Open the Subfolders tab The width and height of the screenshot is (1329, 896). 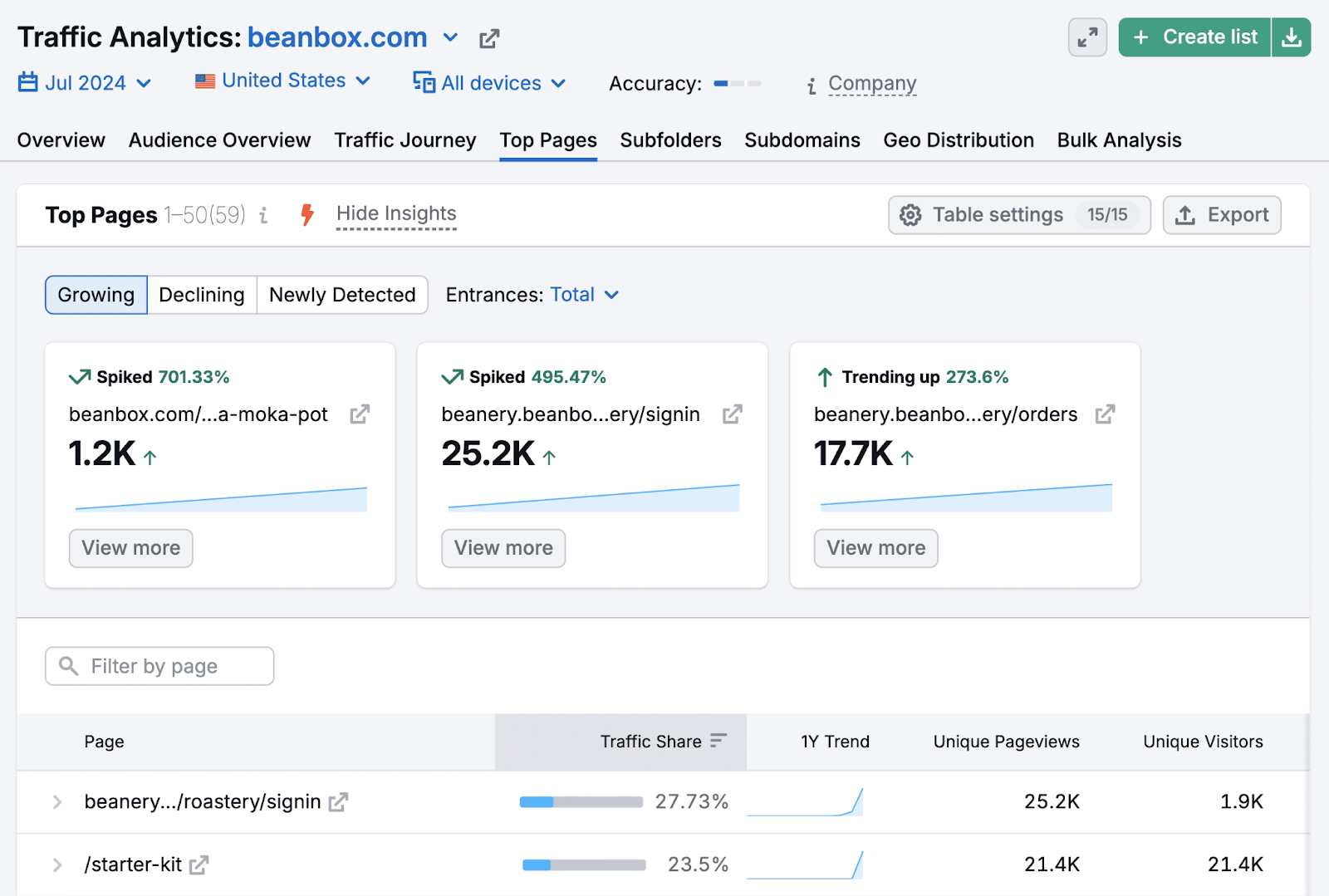pos(671,140)
